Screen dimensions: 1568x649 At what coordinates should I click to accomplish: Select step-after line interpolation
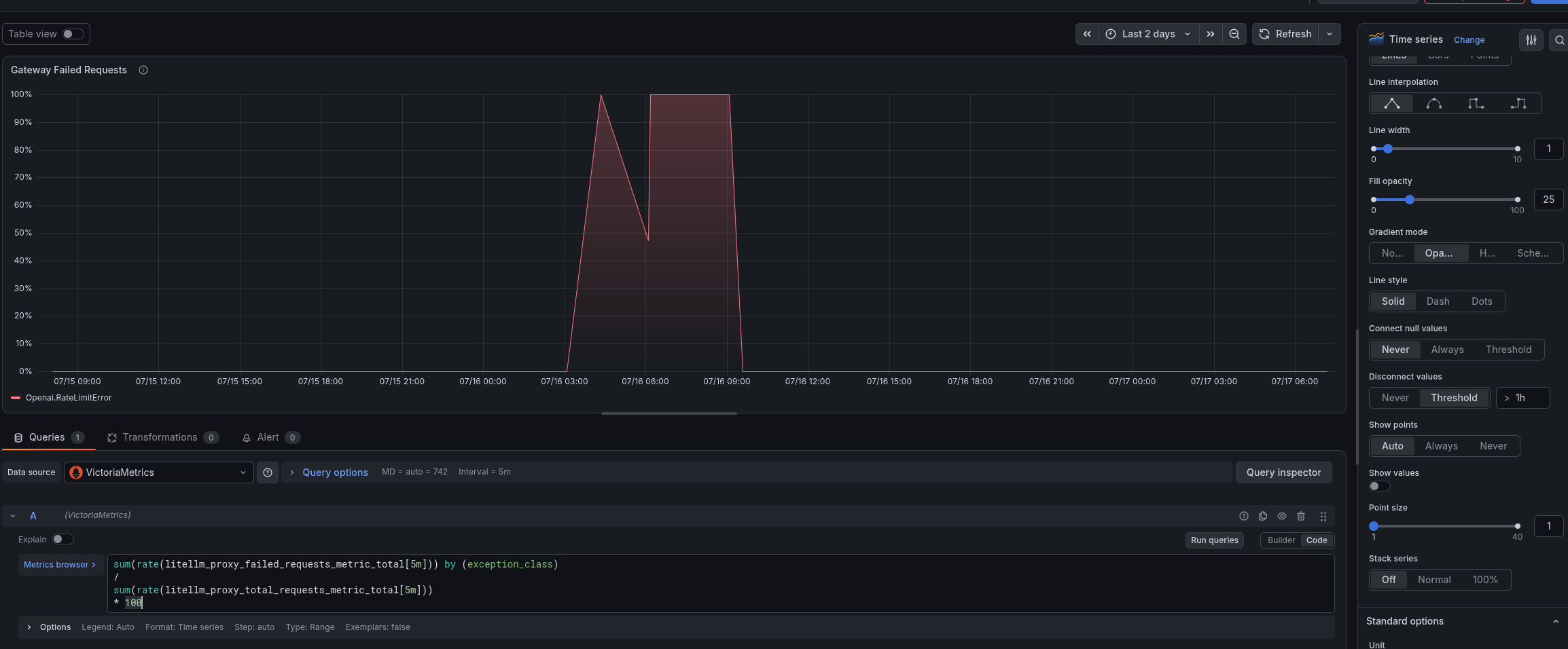1518,103
